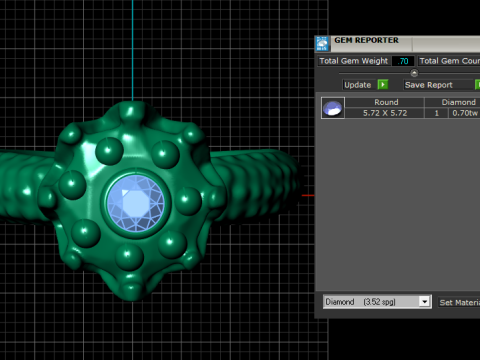Image resolution: width=480 pixels, height=360 pixels.
Task: Click the 0.70tw weight cell
Action: 465,113
